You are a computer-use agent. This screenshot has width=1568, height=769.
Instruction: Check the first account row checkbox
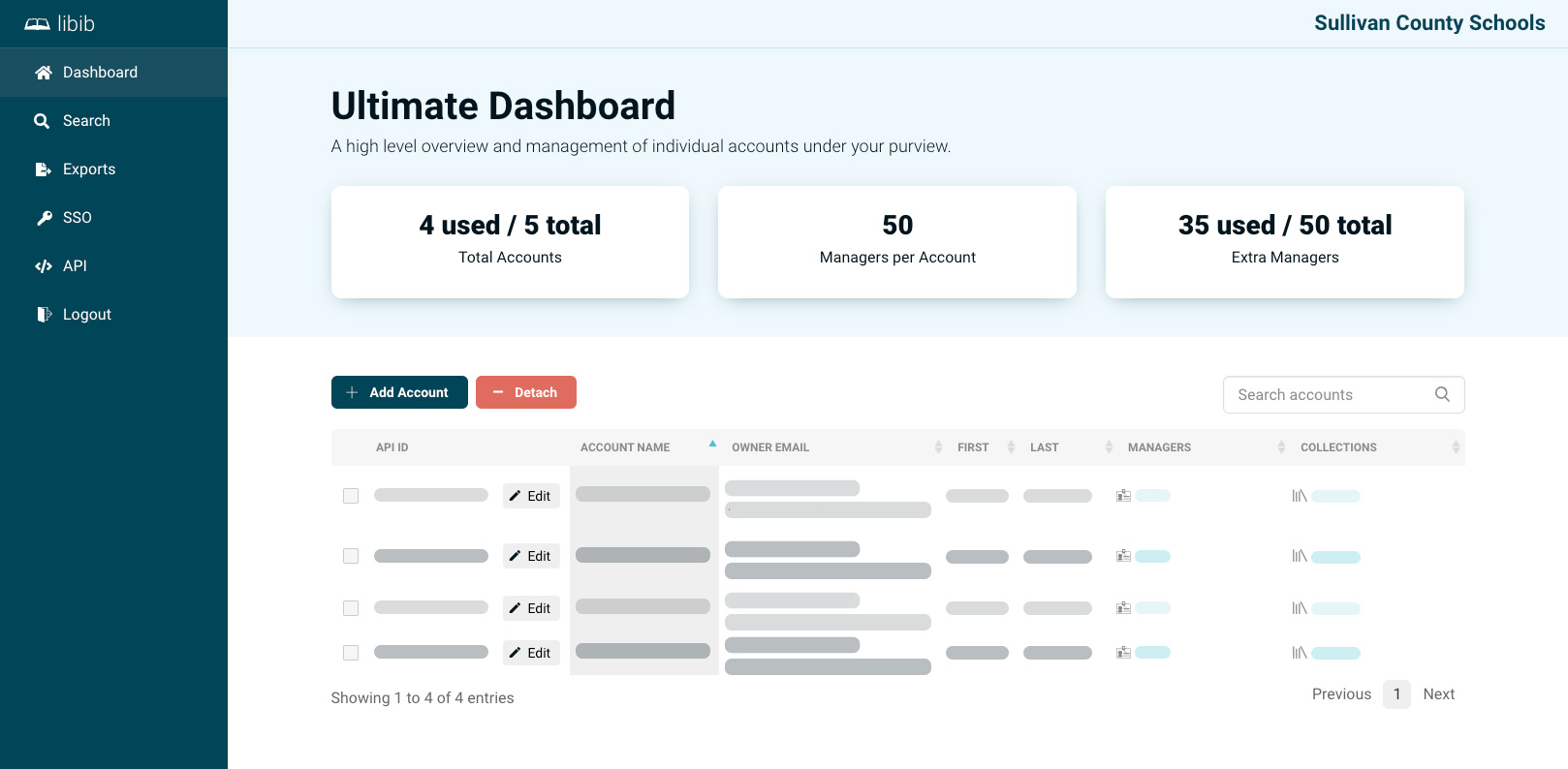(351, 496)
